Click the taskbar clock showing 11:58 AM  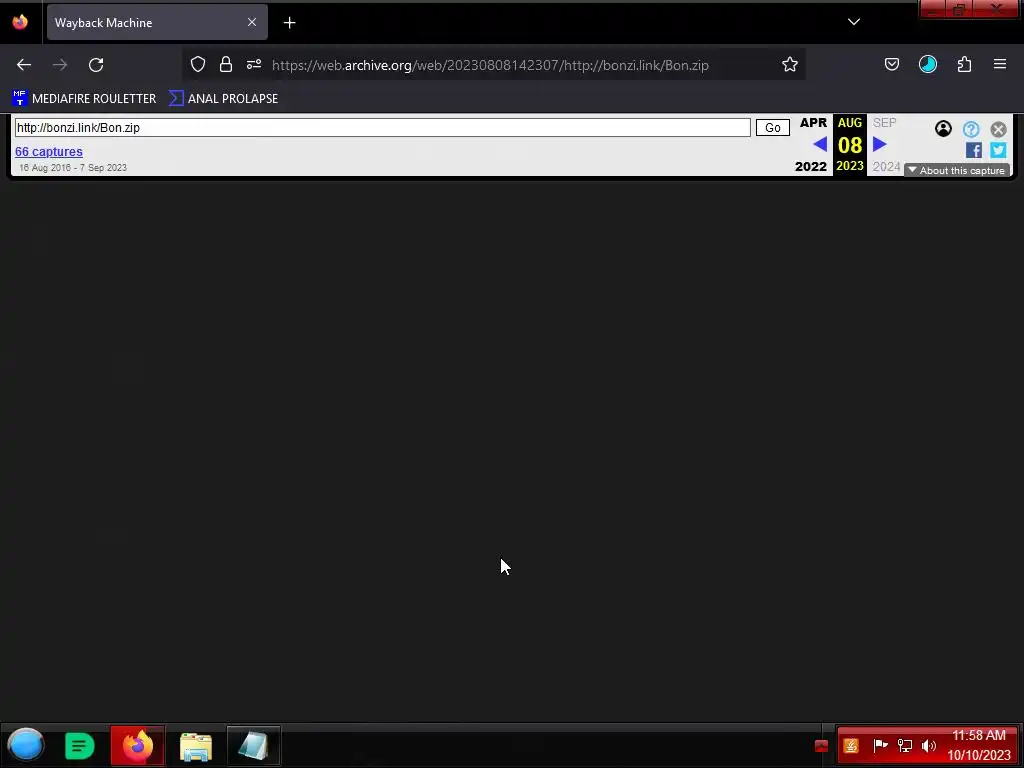979,745
